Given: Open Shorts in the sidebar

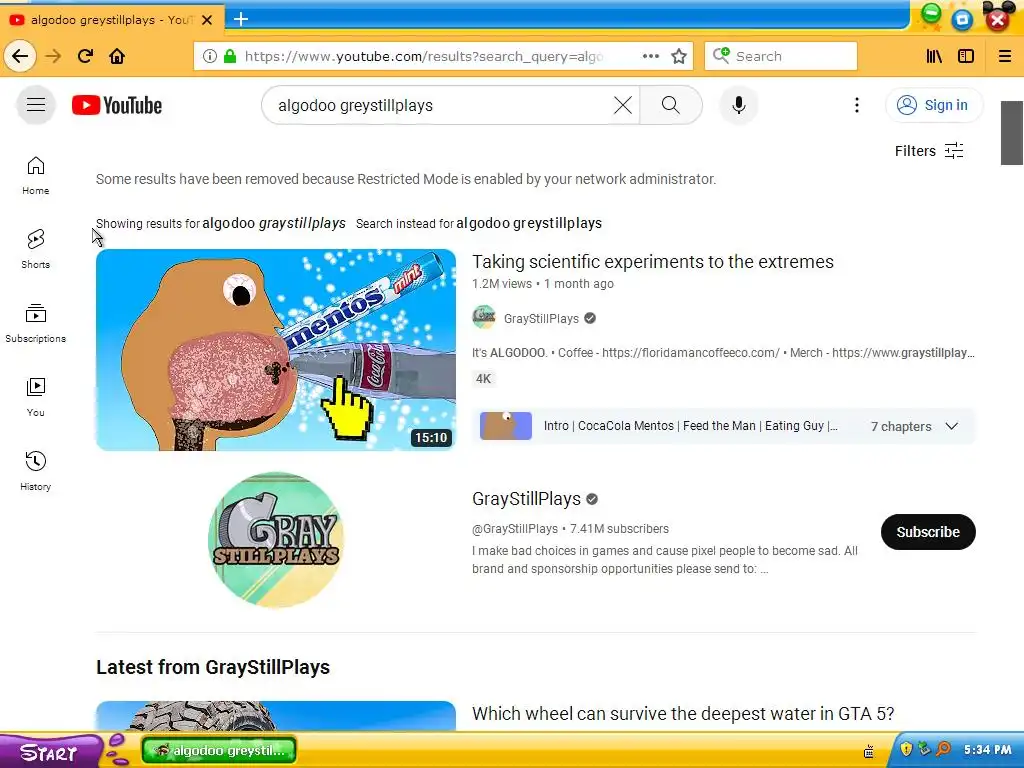Looking at the screenshot, I should 36,249.
